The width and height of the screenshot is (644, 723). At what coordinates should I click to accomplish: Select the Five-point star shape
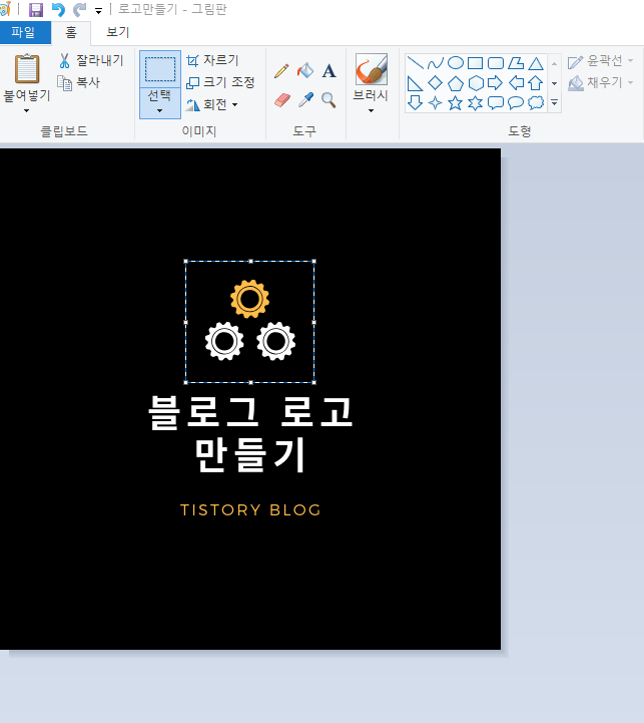(455, 102)
